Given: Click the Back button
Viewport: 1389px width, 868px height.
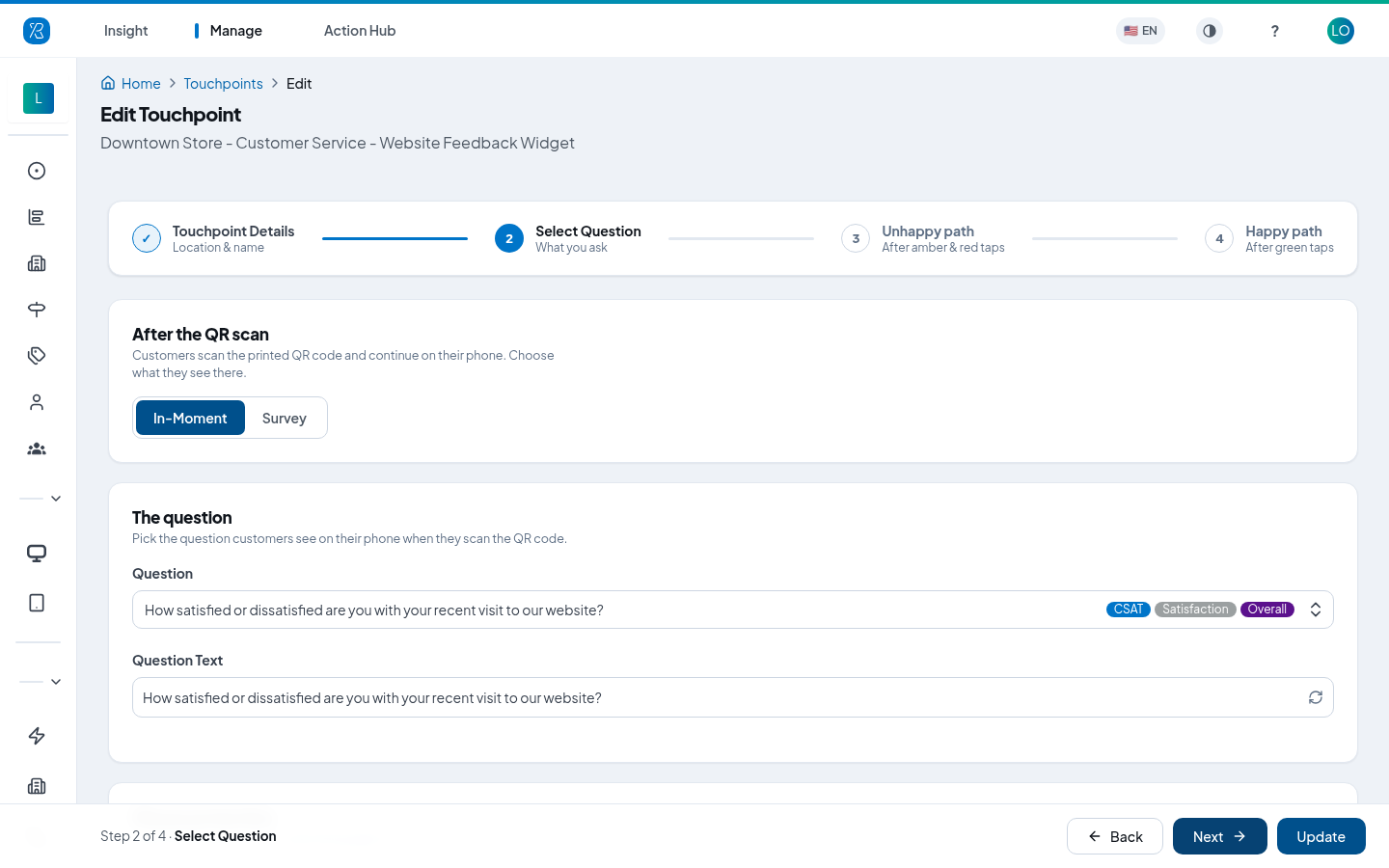Looking at the screenshot, I should (1115, 836).
